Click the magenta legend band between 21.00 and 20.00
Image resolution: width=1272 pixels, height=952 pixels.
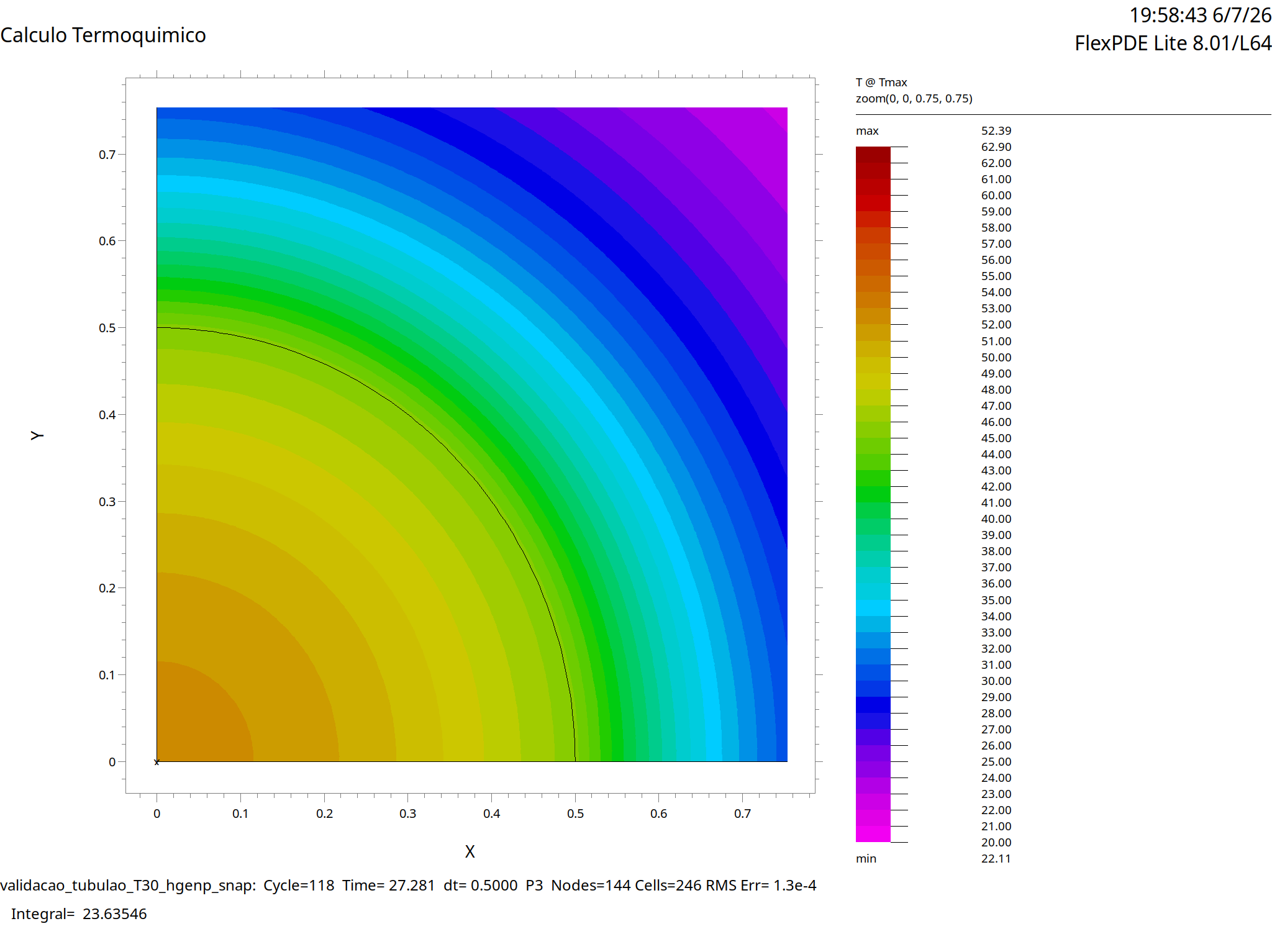click(x=873, y=834)
